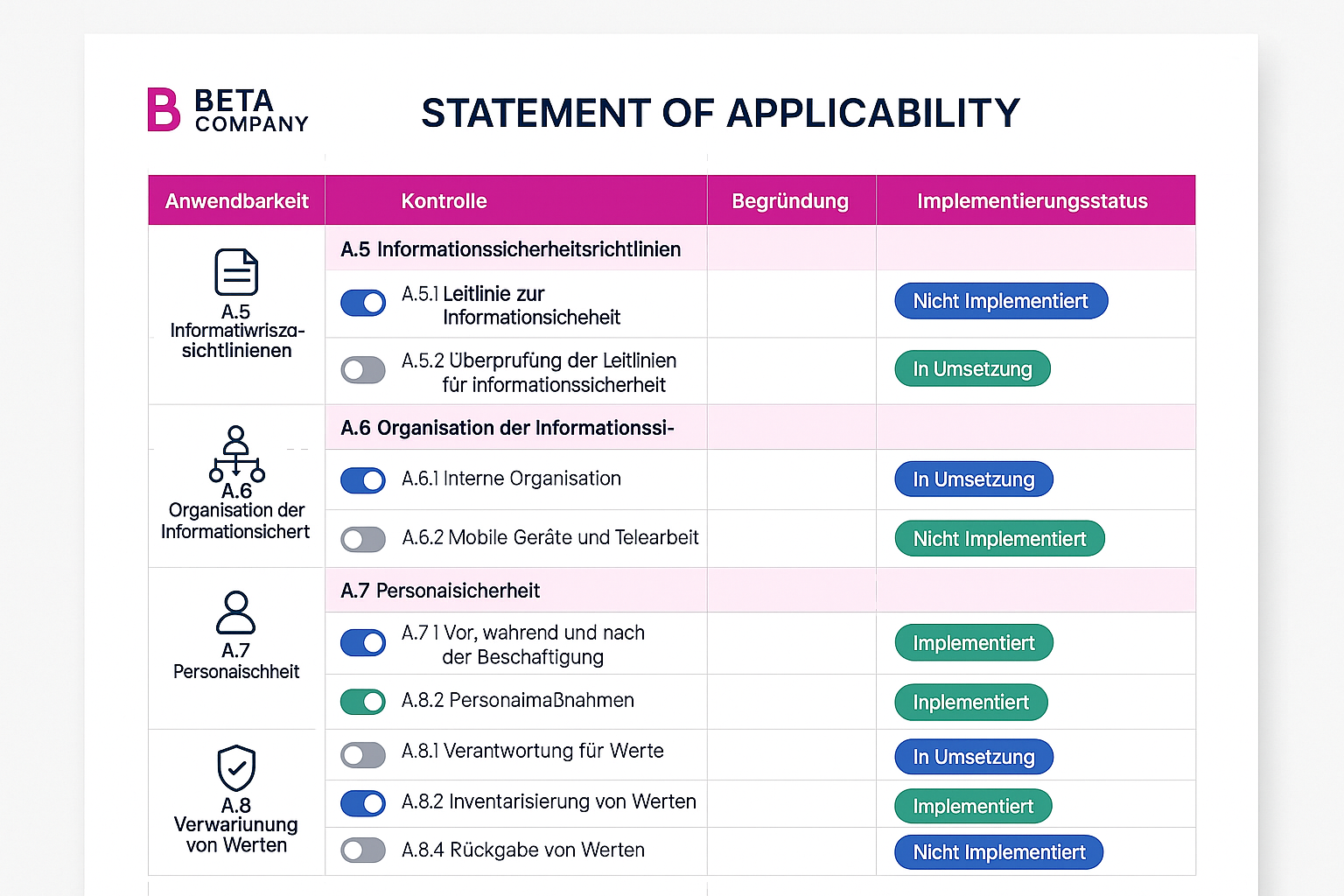1344x896 pixels.
Task: Turn off the A.6.1 Interne Organisation toggle
Action: [362, 480]
